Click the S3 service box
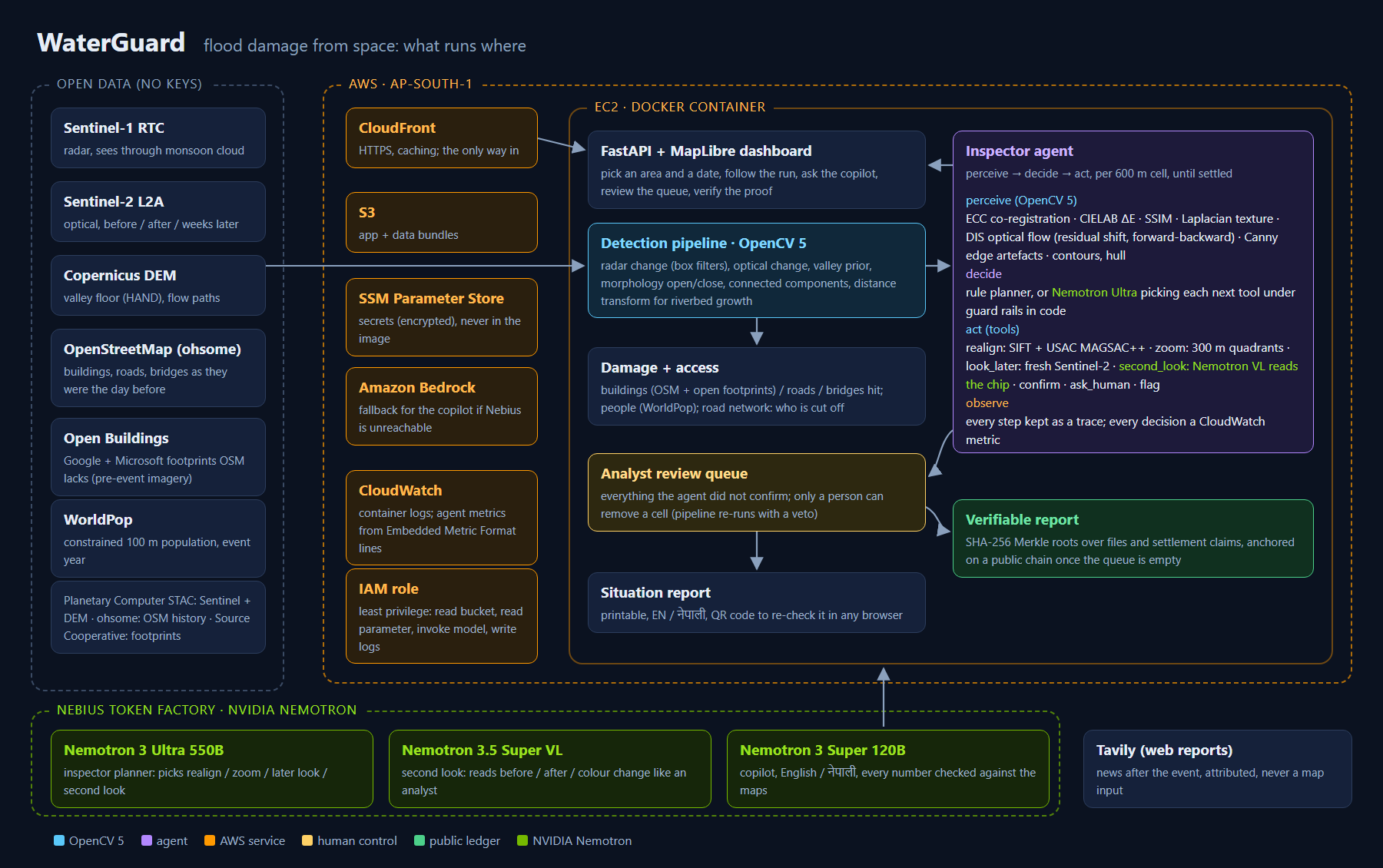Viewport: 1383px width, 868px height. [x=442, y=222]
